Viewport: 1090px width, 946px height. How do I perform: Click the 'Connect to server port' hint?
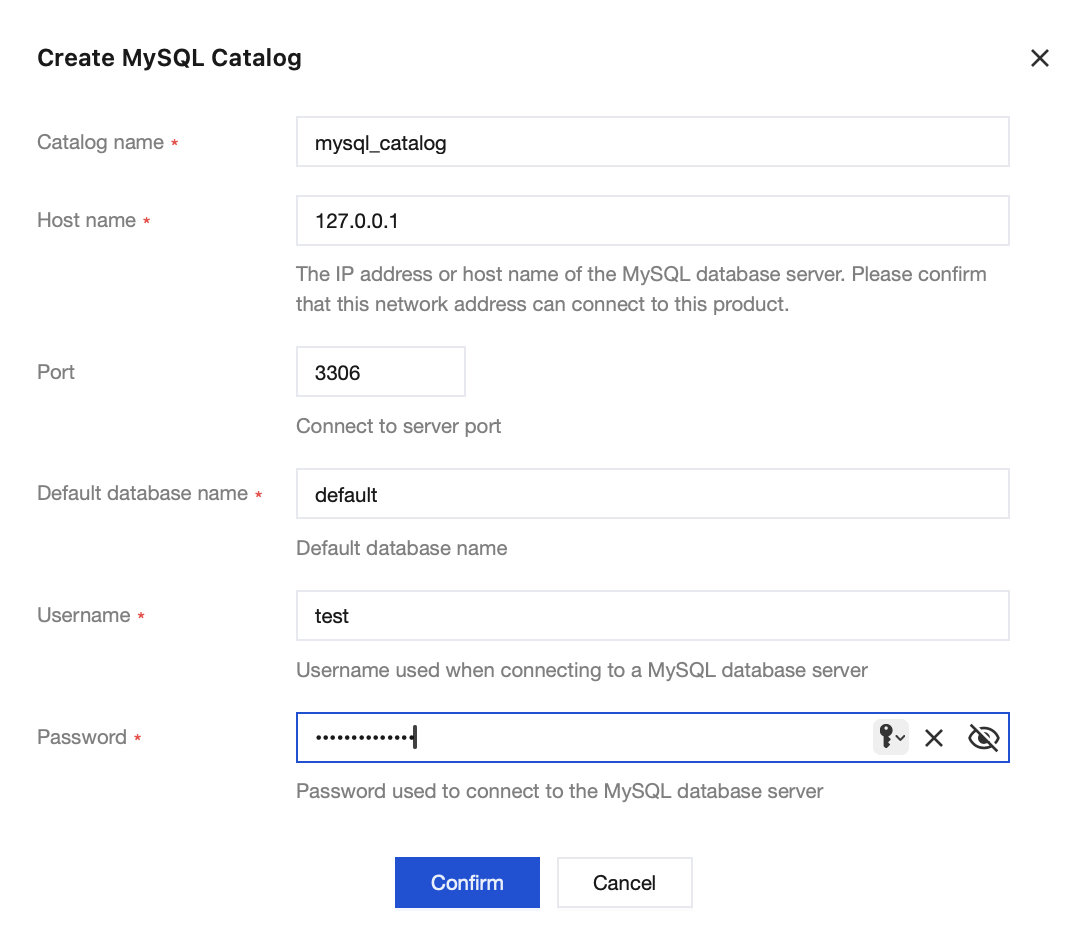(x=398, y=426)
